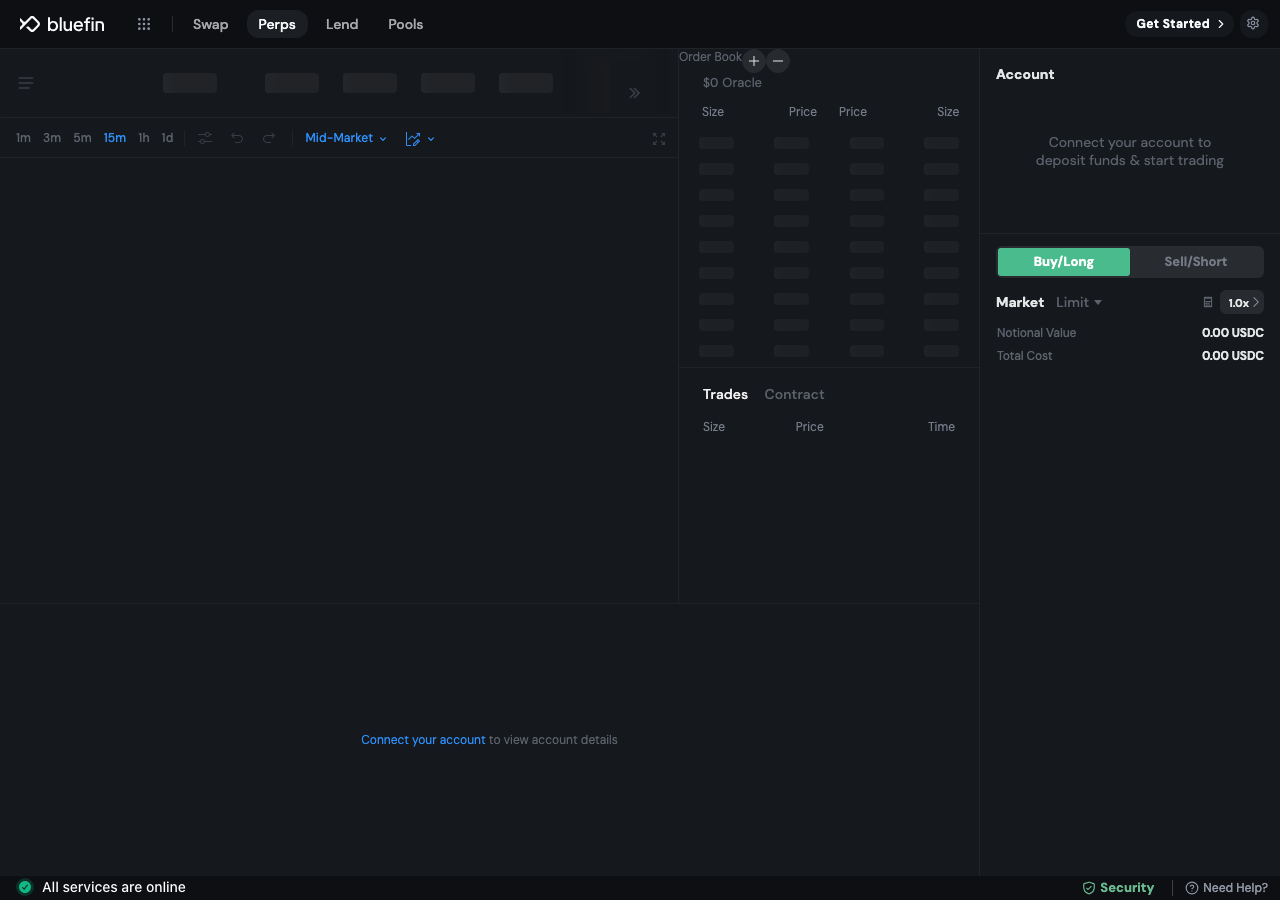Set the 1h chart interval
The height and width of the screenshot is (900, 1280).
click(144, 138)
